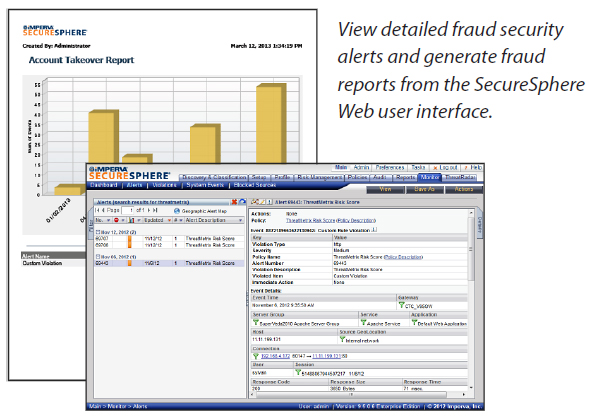Switch to the Profile tab
The width and height of the screenshot is (589, 418).
(x=282, y=177)
